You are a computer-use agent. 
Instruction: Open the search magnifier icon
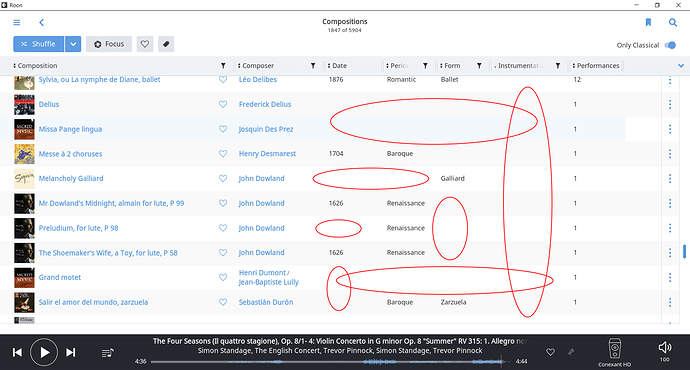pyautogui.click(x=673, y=22)
